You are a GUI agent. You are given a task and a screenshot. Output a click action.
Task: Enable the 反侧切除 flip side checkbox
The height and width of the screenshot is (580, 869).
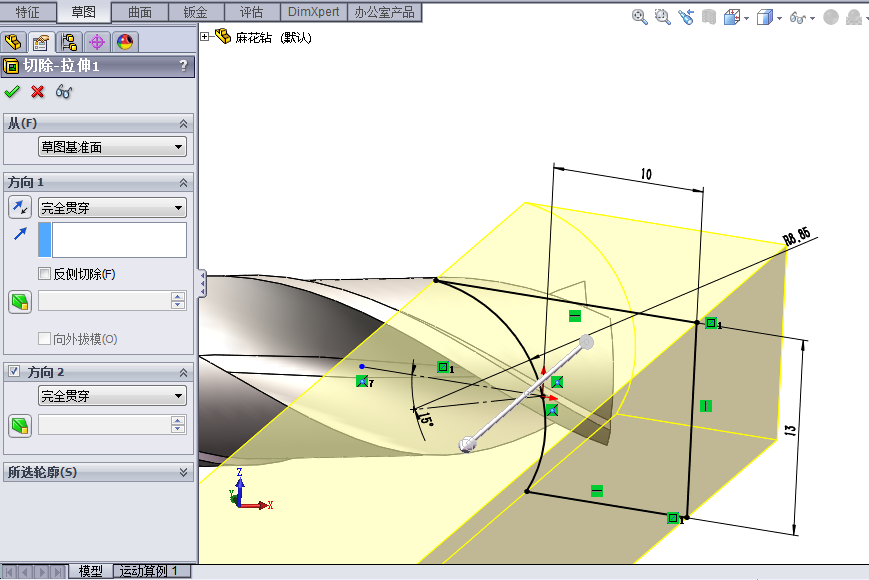pyautogui.click(x=44, y=274)
